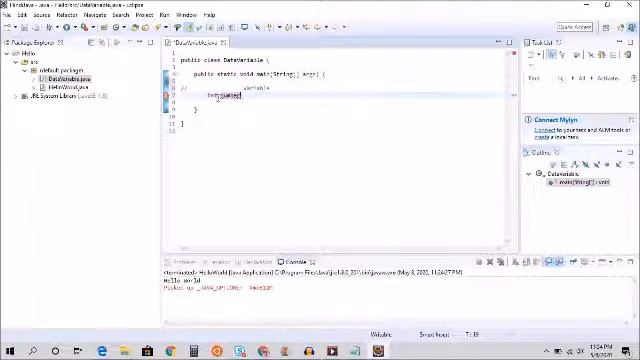Open the New Java Class dropdown arrow
The height and width of the screenshot is (360, 640).
point(124,27)
